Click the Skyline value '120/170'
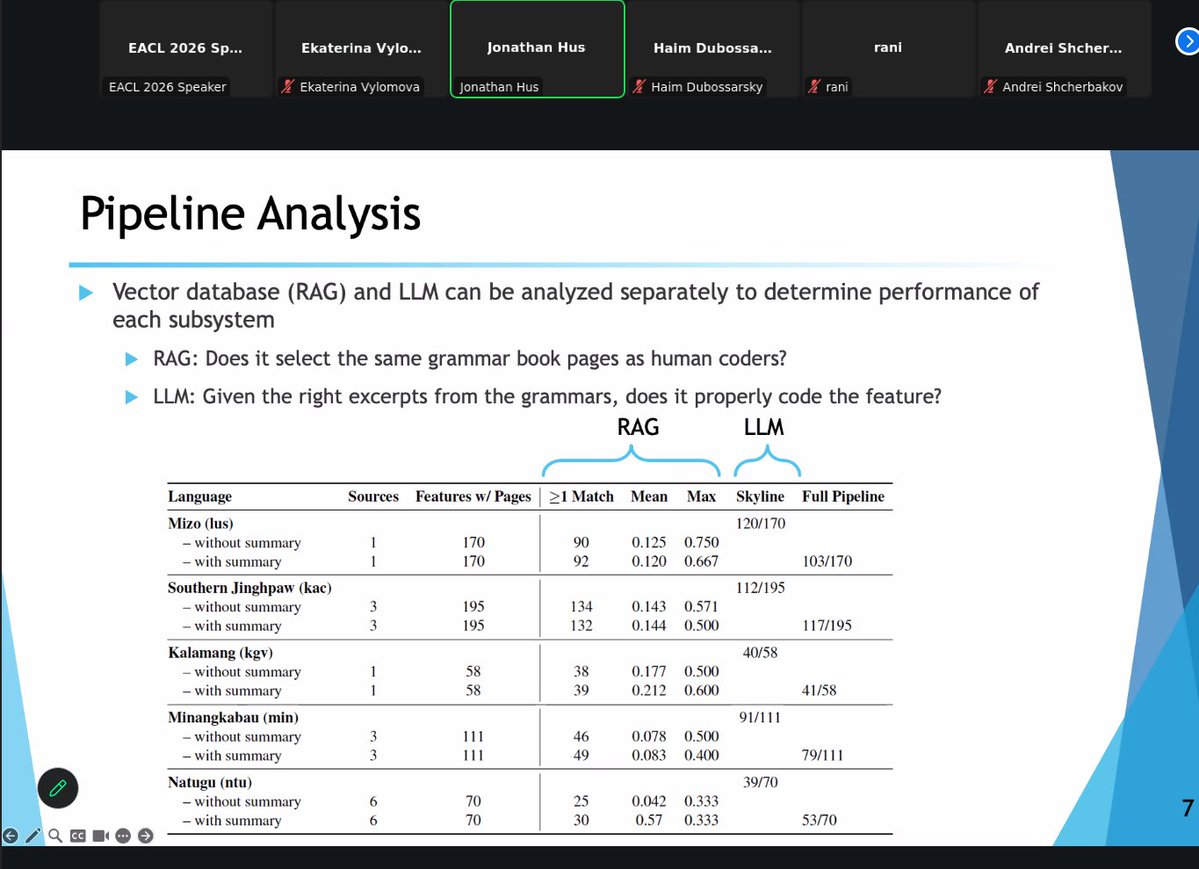The height and width of the screenshot is (869, 1199). click(x=760, y=523)
